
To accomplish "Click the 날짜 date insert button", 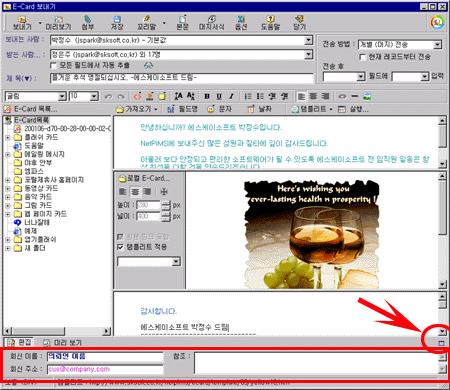I will 259,109.
